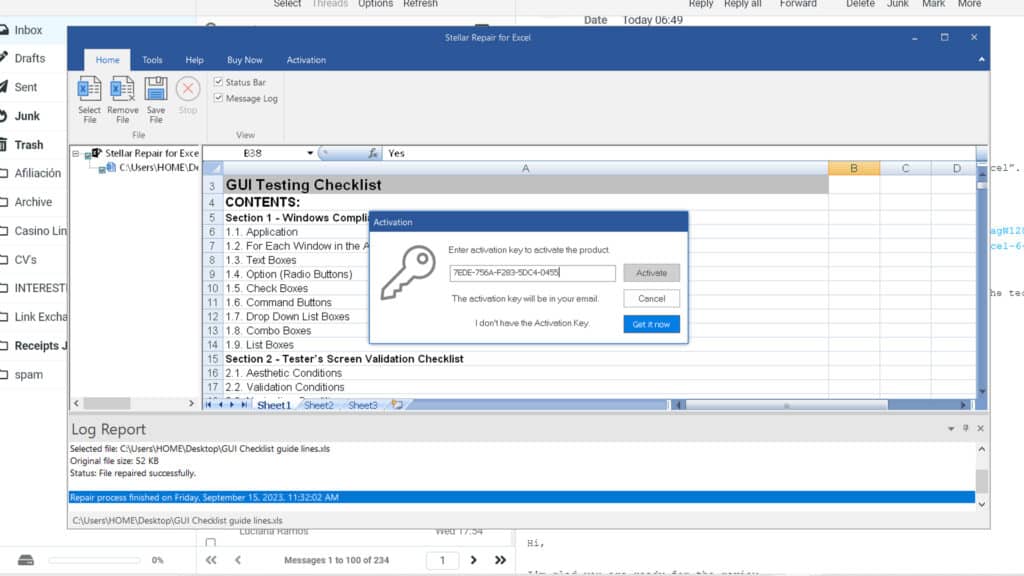
Task: Click the Save File icon
Action: click(155, 89)
